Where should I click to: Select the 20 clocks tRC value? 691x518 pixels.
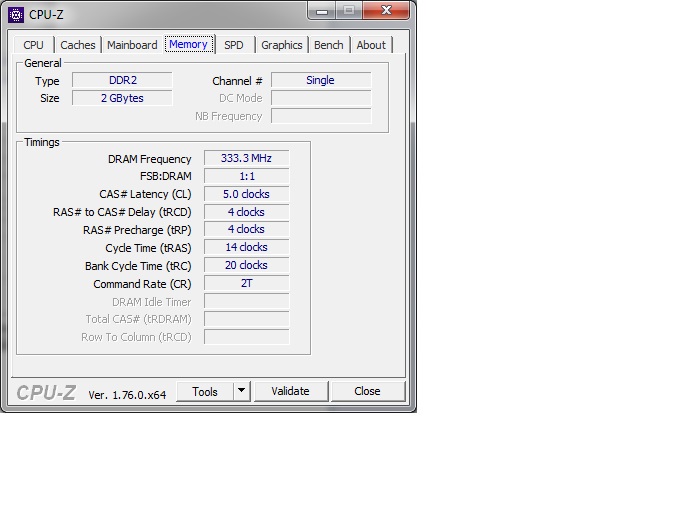click(246, 265)
